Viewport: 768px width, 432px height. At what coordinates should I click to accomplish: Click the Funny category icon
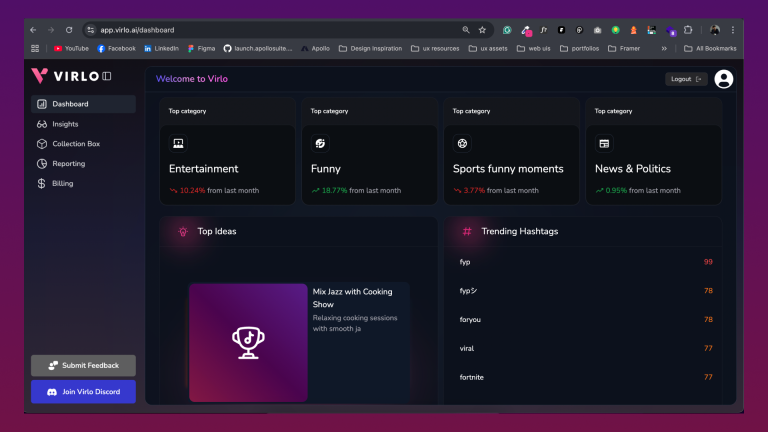point(320,143)
